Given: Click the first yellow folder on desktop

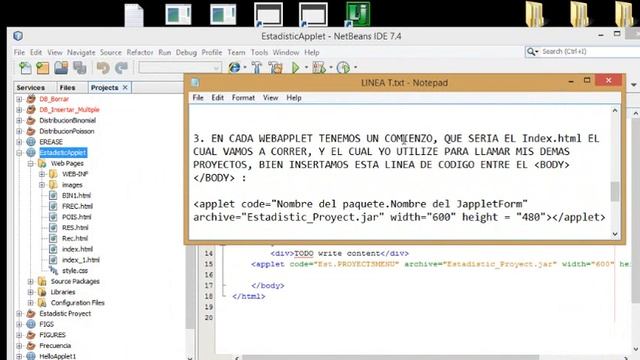Looking at the screenshot, I should pos(535,15).
